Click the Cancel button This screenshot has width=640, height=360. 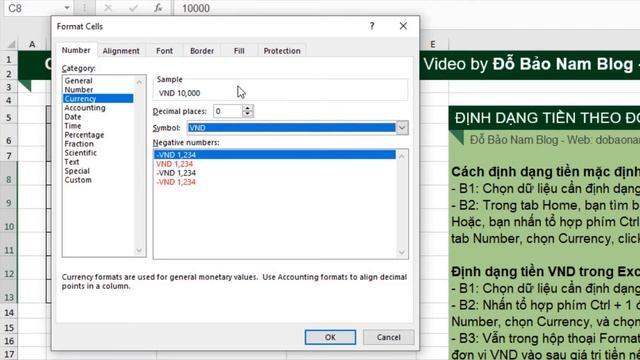389,337
